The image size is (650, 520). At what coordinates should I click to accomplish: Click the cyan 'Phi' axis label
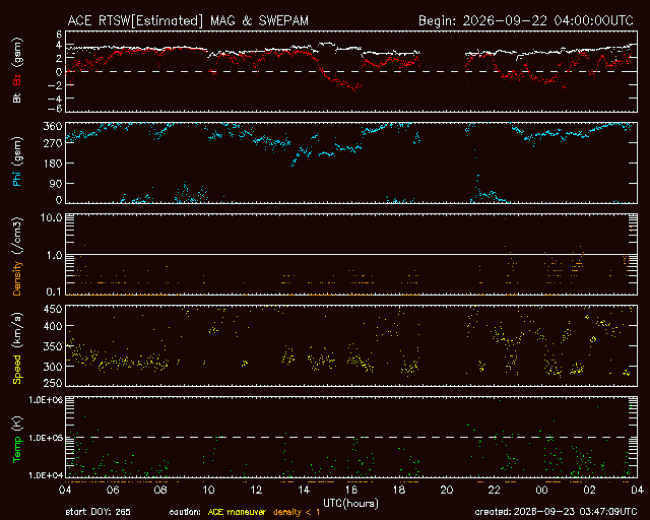coord(17,178)
